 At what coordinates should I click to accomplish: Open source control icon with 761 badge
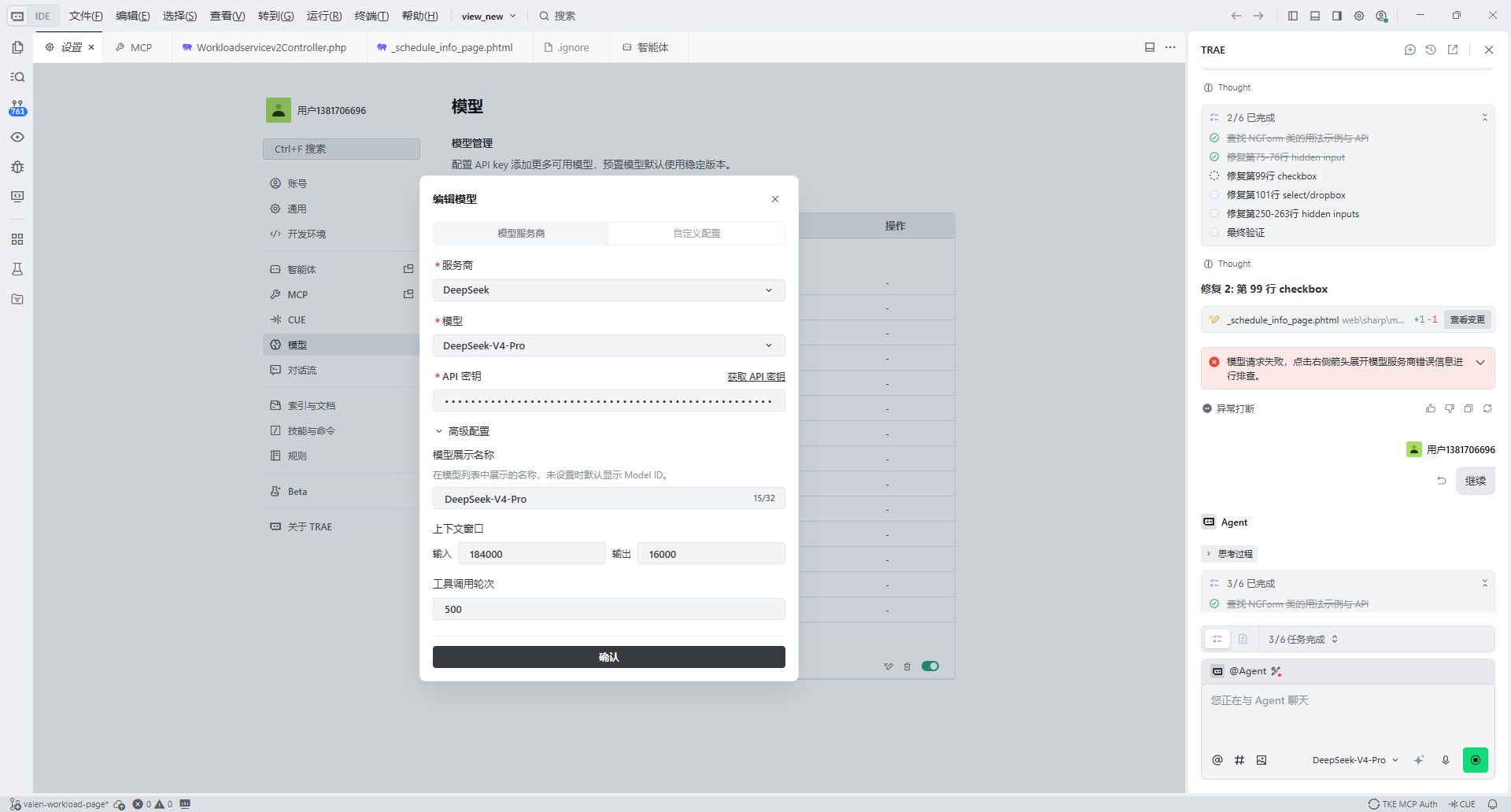[17, 108]
